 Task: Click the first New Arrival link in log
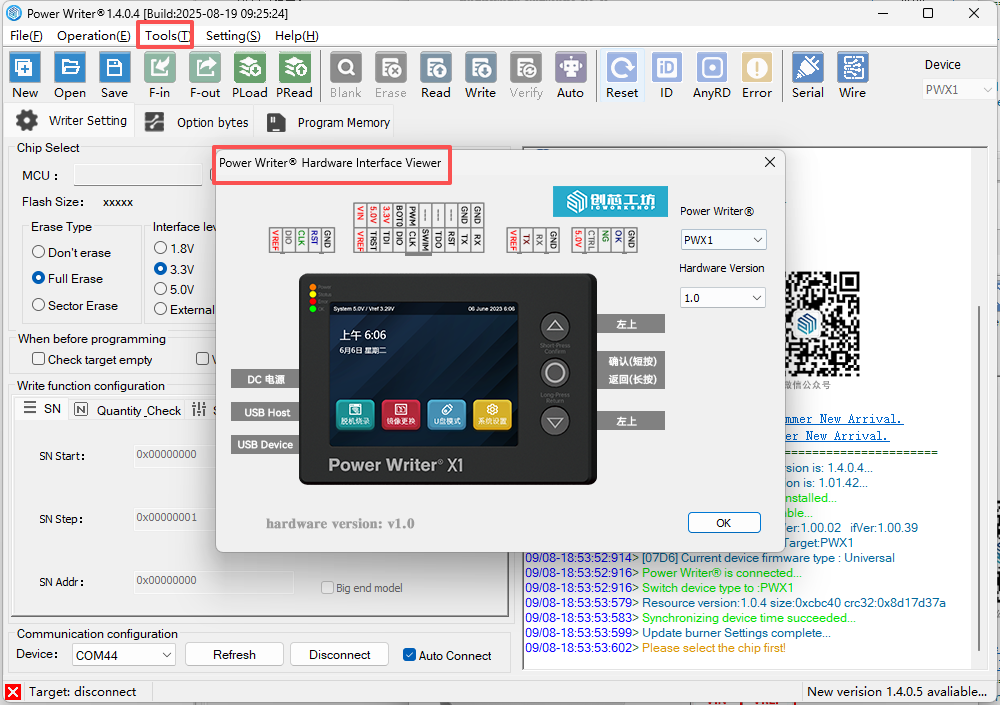click(x=844, y=419)
